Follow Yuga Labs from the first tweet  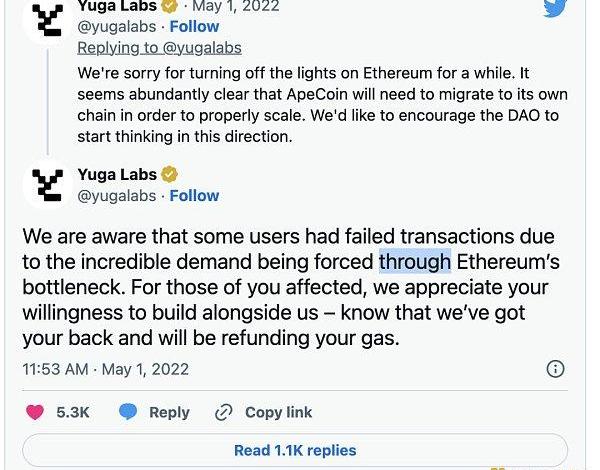195,26
